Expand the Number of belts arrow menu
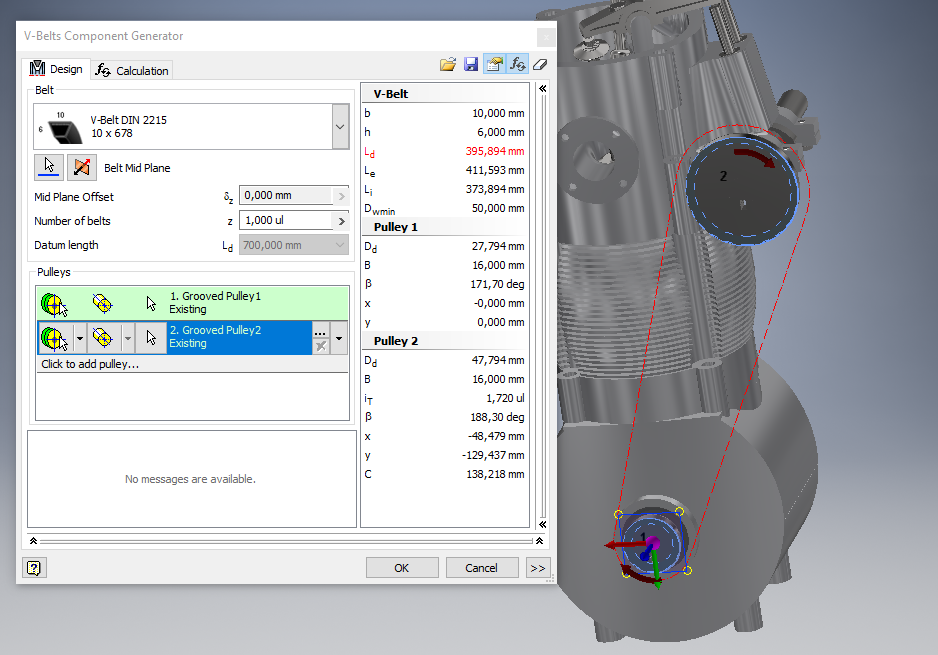Image resolution: width=938 pixels, height=655 pixels. [341, 221]
